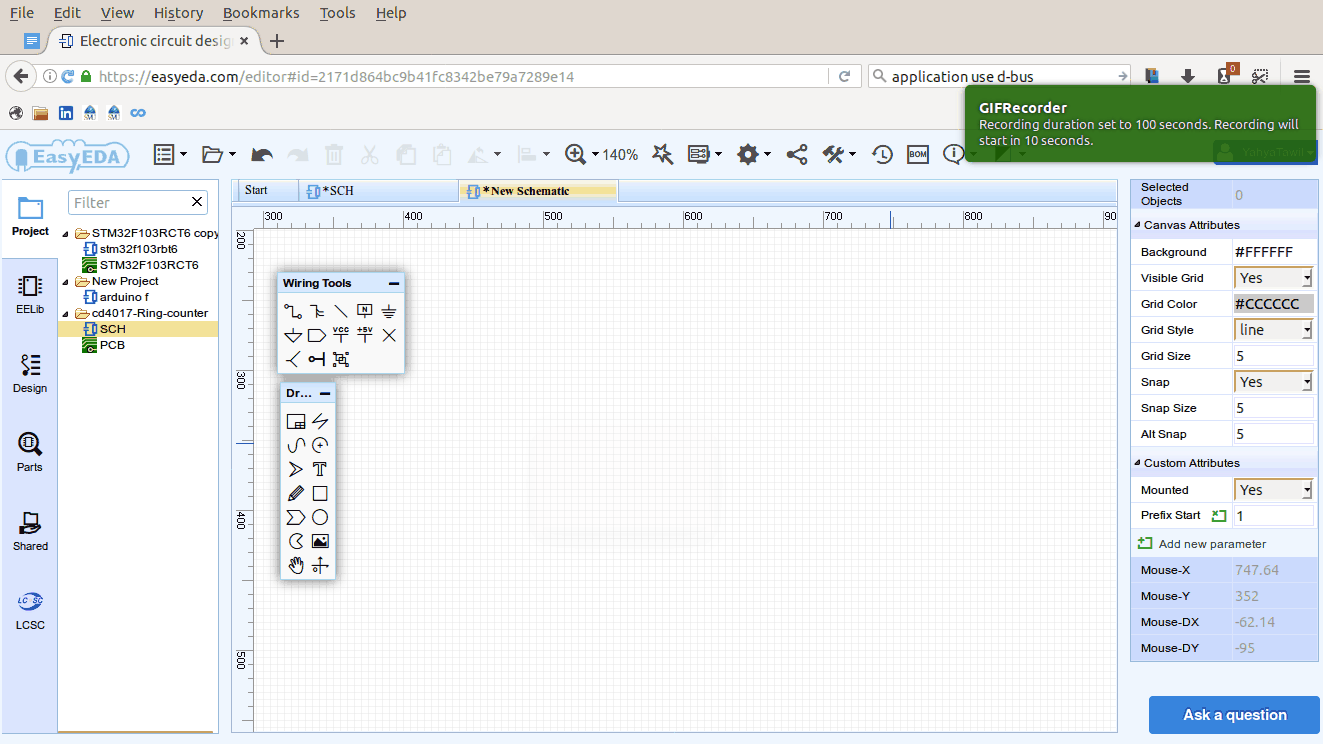Select the Ground symbol tool
The height and width of the screenshot is (744, 1323).
389,311
